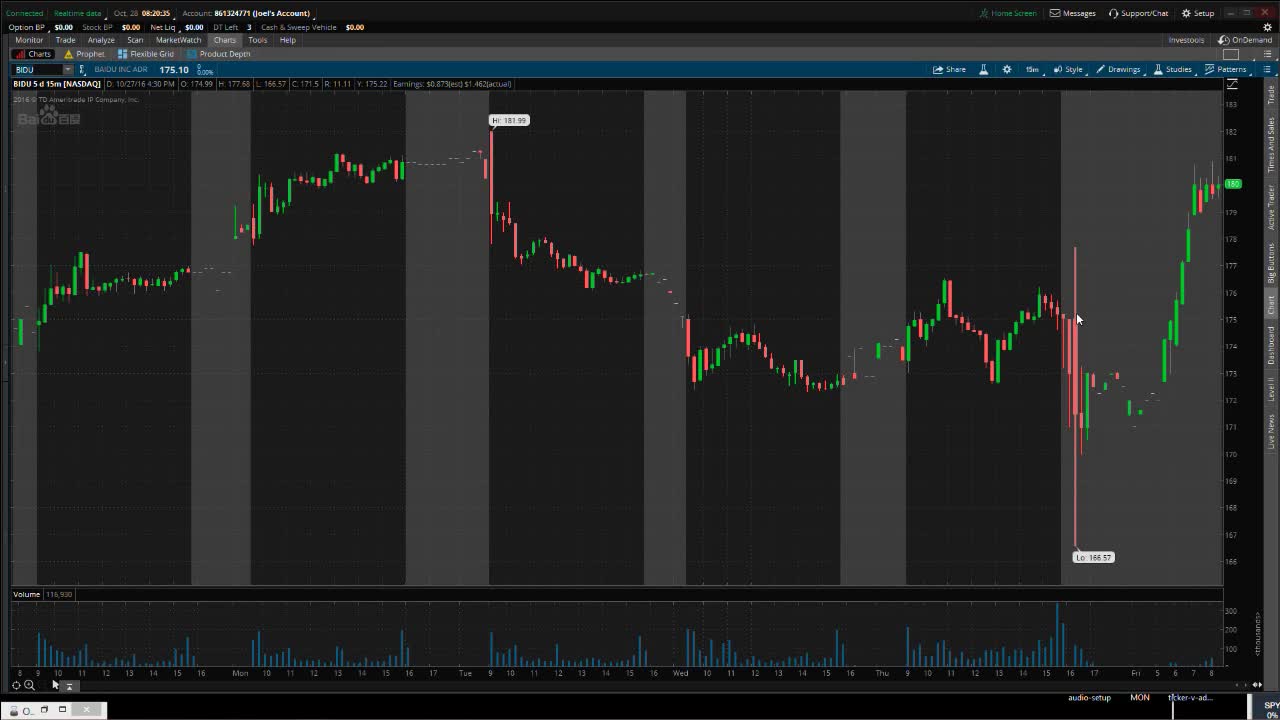Expand the symbol selector dropdown arrow

pos(68,70)
